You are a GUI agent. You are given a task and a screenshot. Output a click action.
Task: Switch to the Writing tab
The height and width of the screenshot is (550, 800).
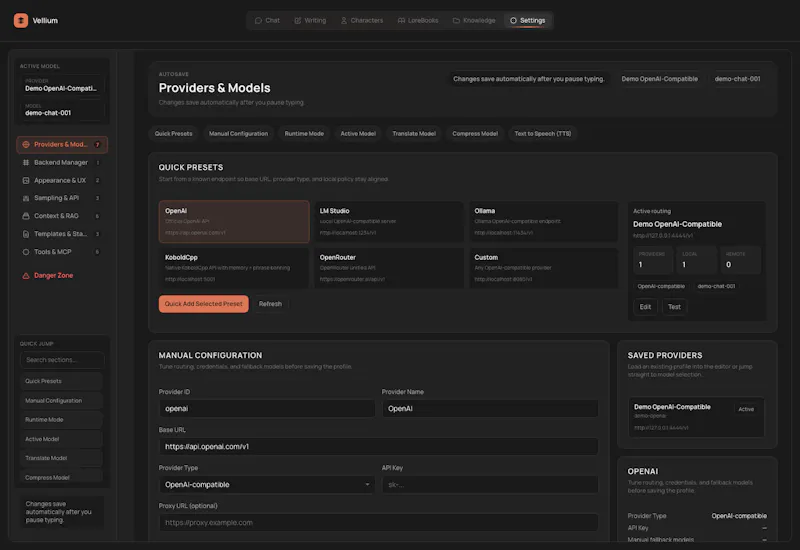coord(310,20)
